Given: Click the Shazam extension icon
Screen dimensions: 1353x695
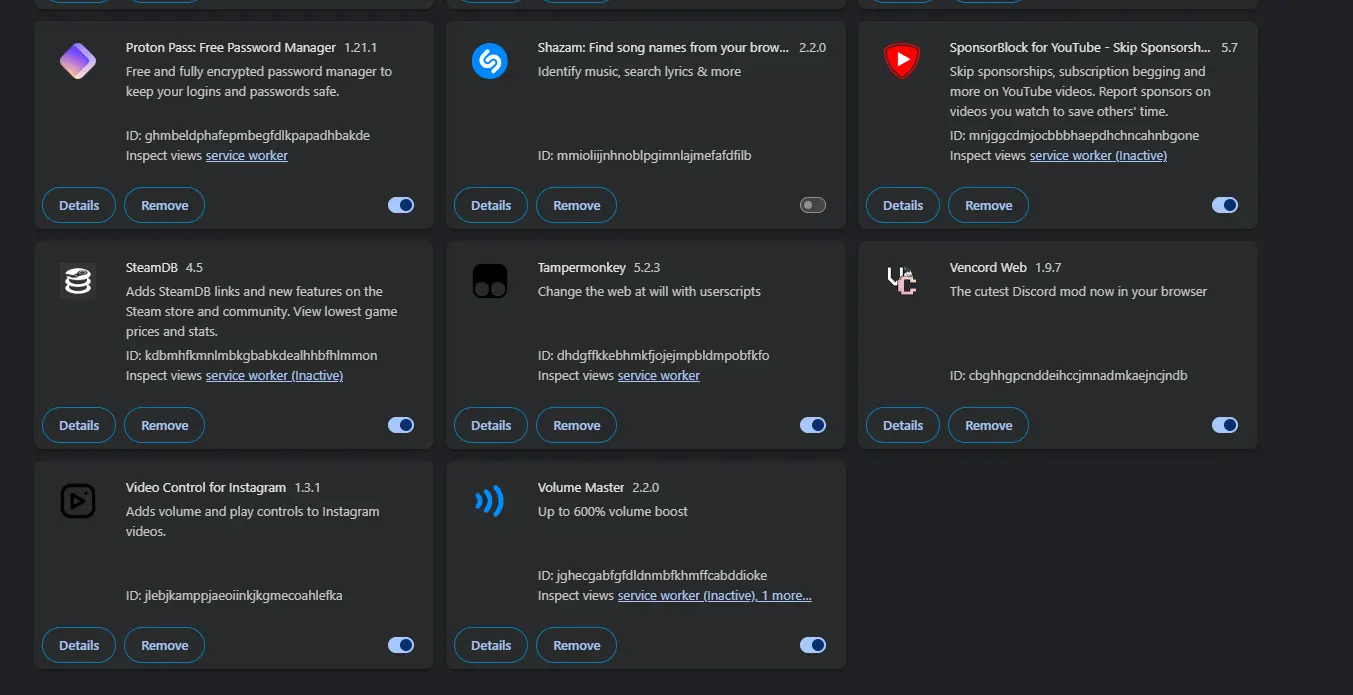Looking at the screenshot, I should pos(490,62).
